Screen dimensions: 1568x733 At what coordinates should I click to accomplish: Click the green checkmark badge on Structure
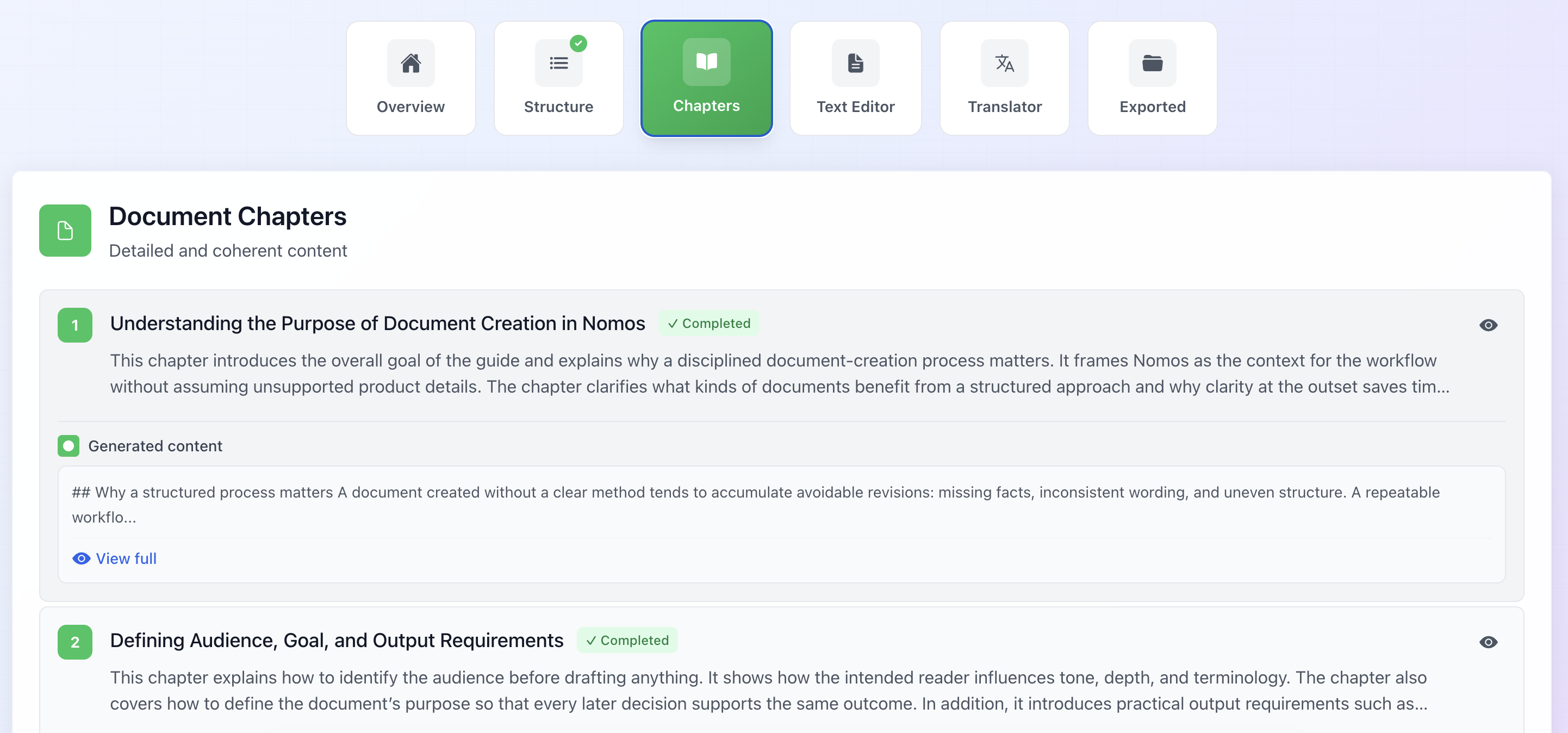click(578, 43)
